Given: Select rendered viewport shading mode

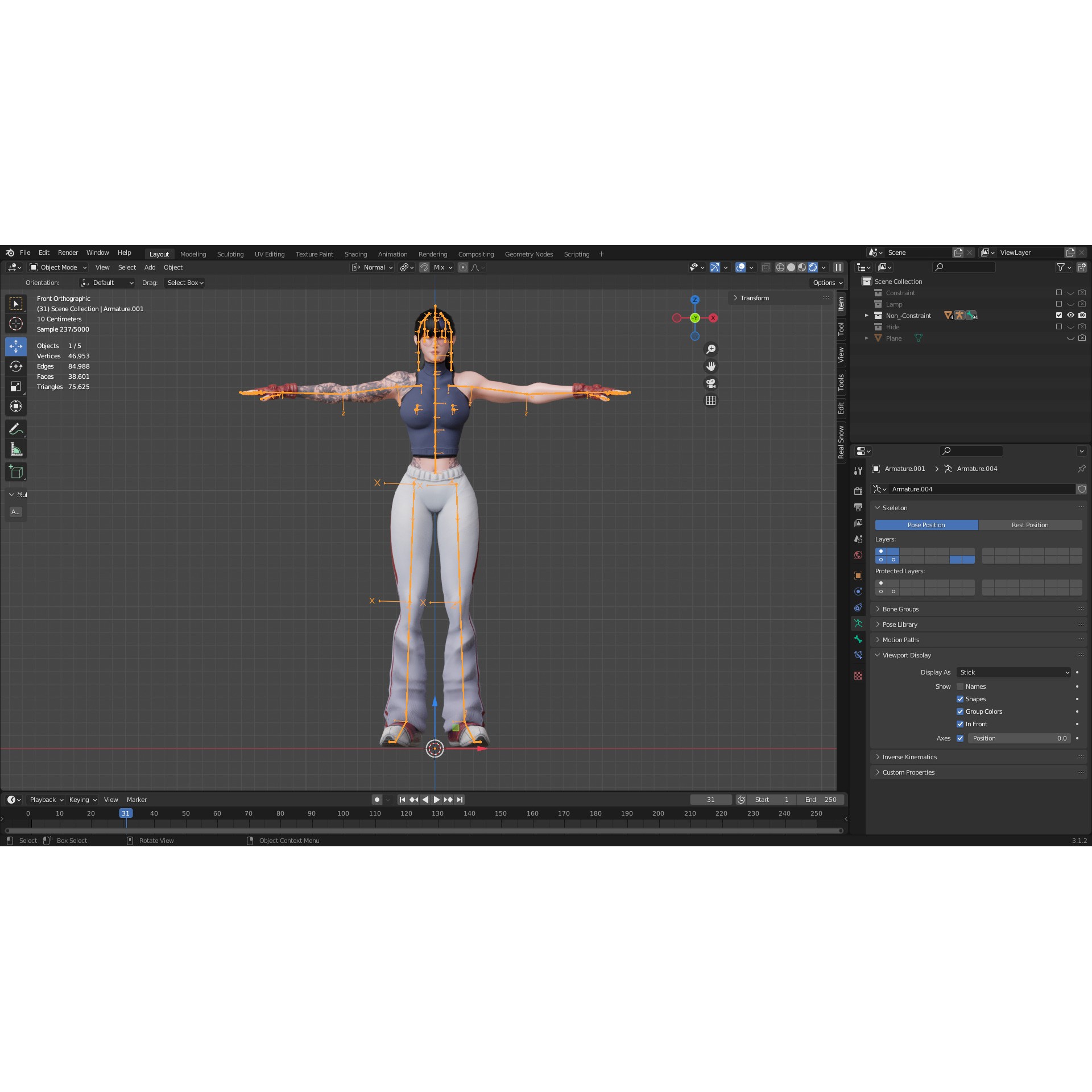Looking at the screenshot, I should tap(813, 267).
